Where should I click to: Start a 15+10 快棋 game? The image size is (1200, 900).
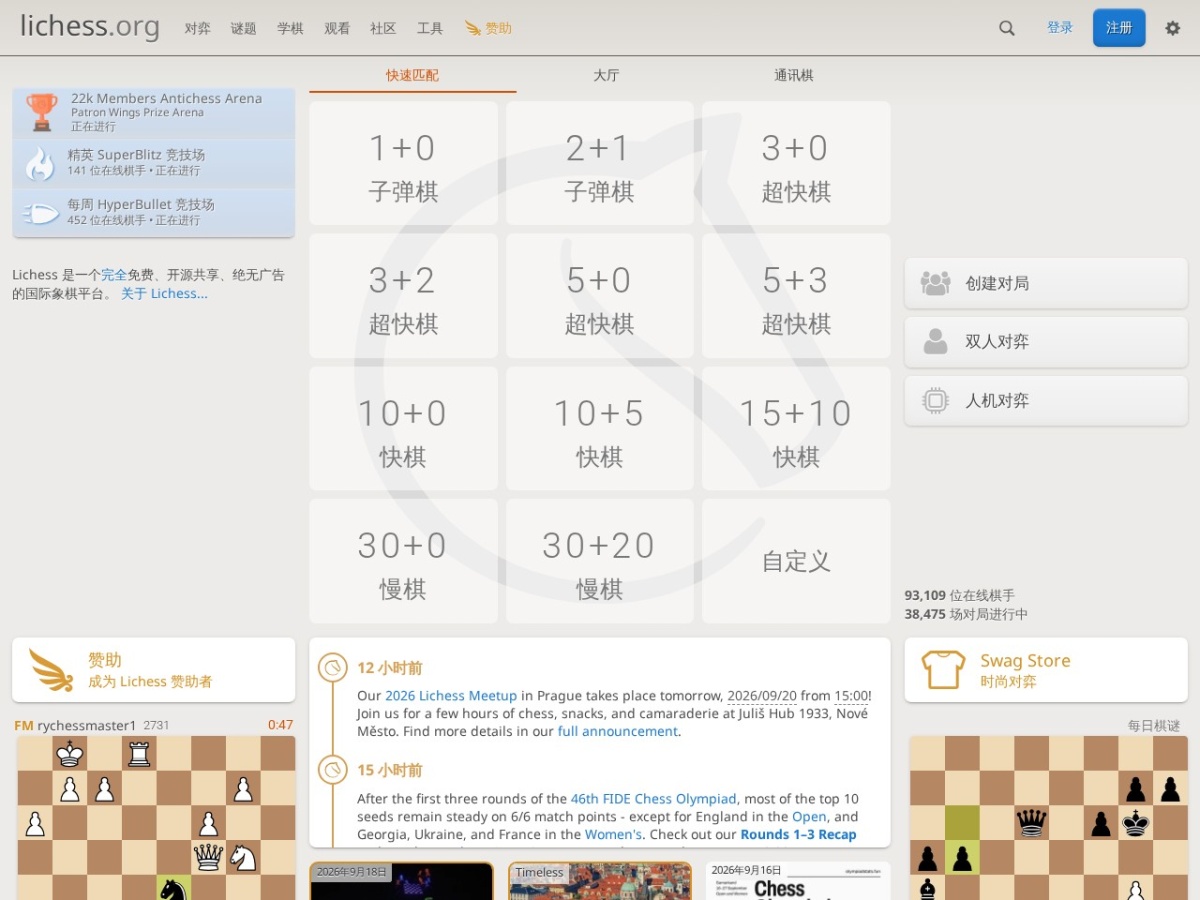click(796, 428)
